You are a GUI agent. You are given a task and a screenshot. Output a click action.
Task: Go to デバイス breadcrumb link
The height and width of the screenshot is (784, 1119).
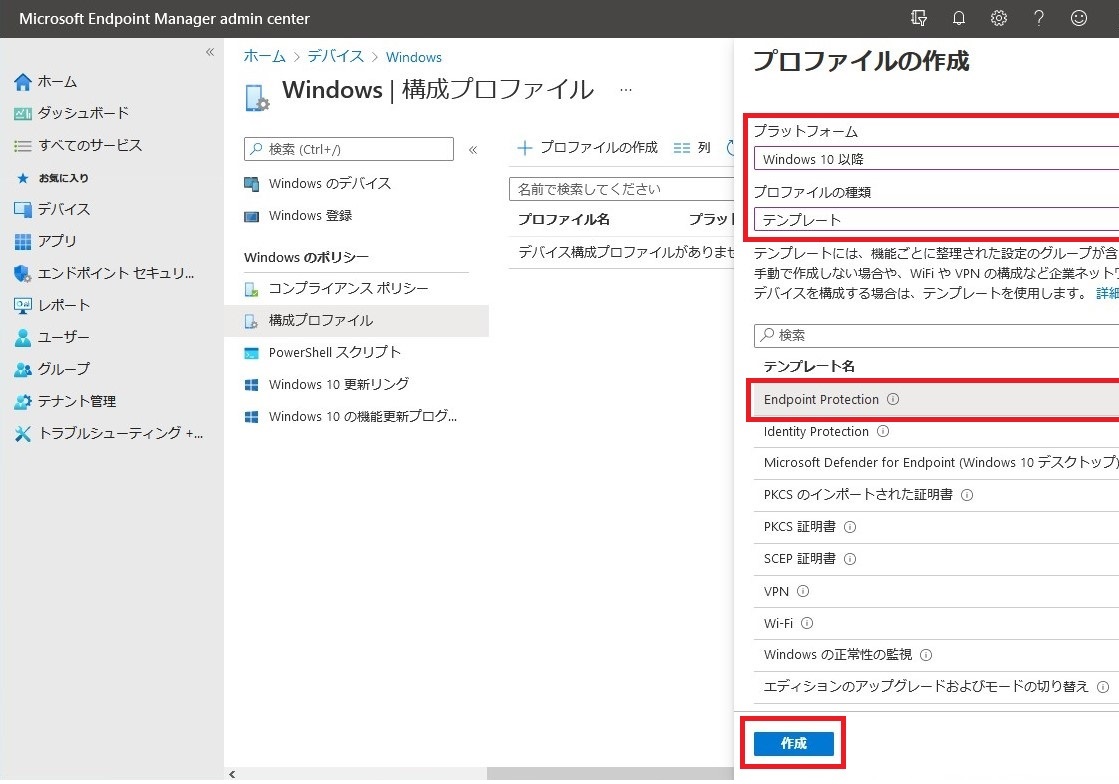click(335, 57)
